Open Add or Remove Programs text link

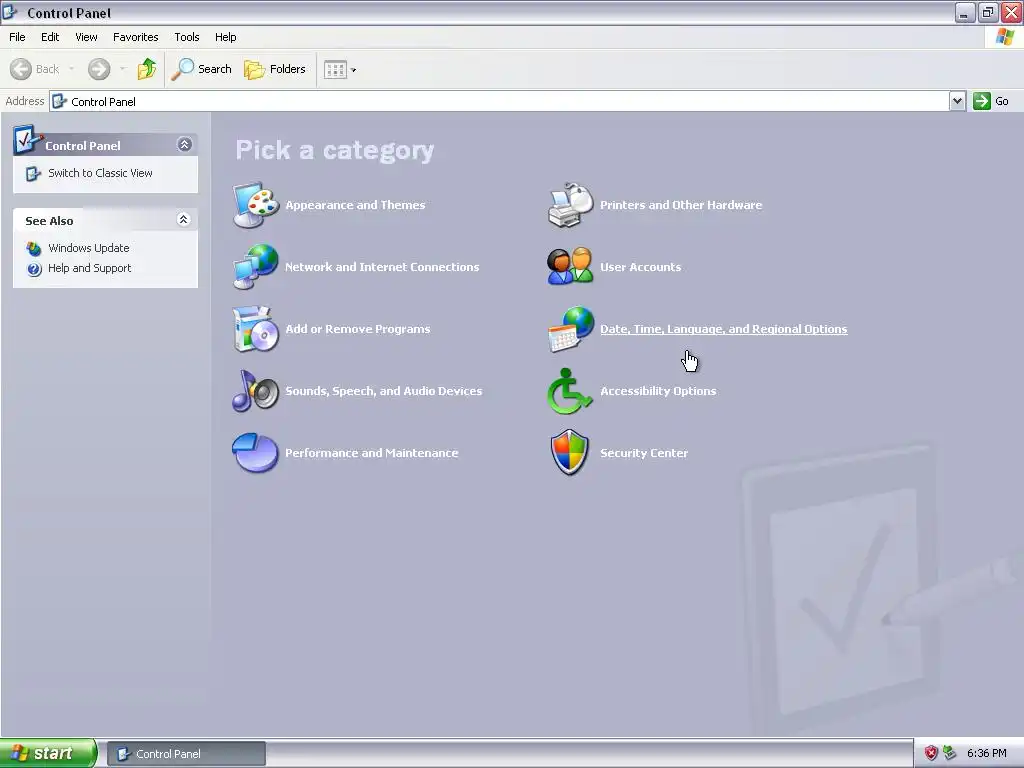[x=358, y=329]
